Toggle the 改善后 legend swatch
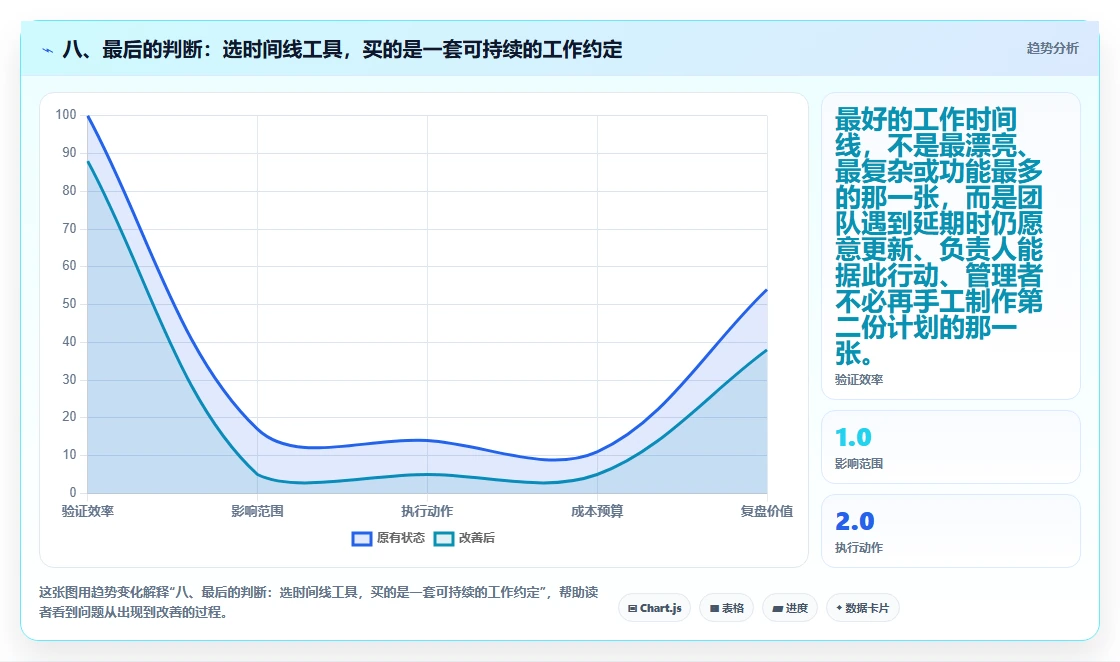 click(444, 538)
